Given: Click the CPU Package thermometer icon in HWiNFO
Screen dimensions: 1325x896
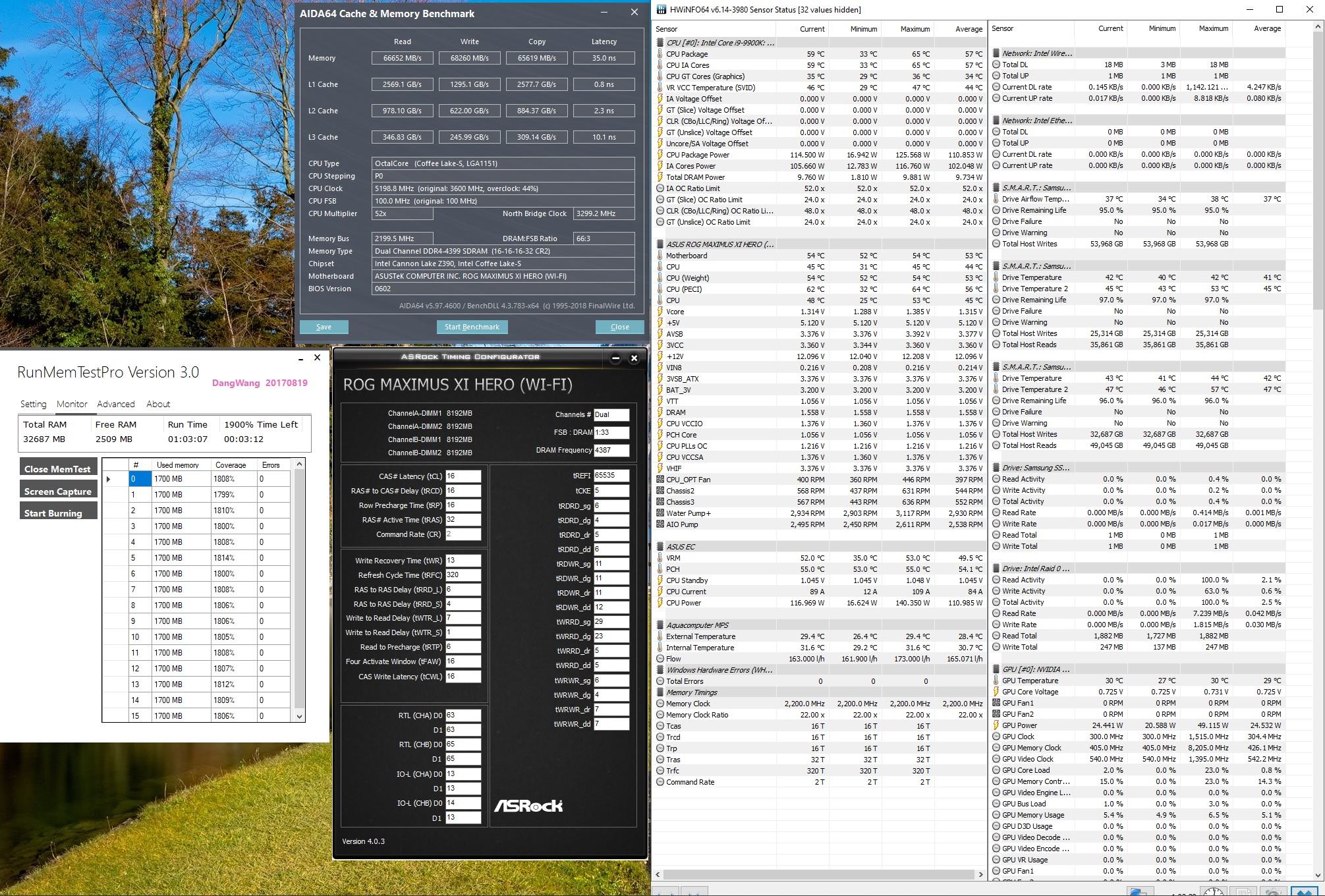Looking at the screenshot, I should point(660,54).
